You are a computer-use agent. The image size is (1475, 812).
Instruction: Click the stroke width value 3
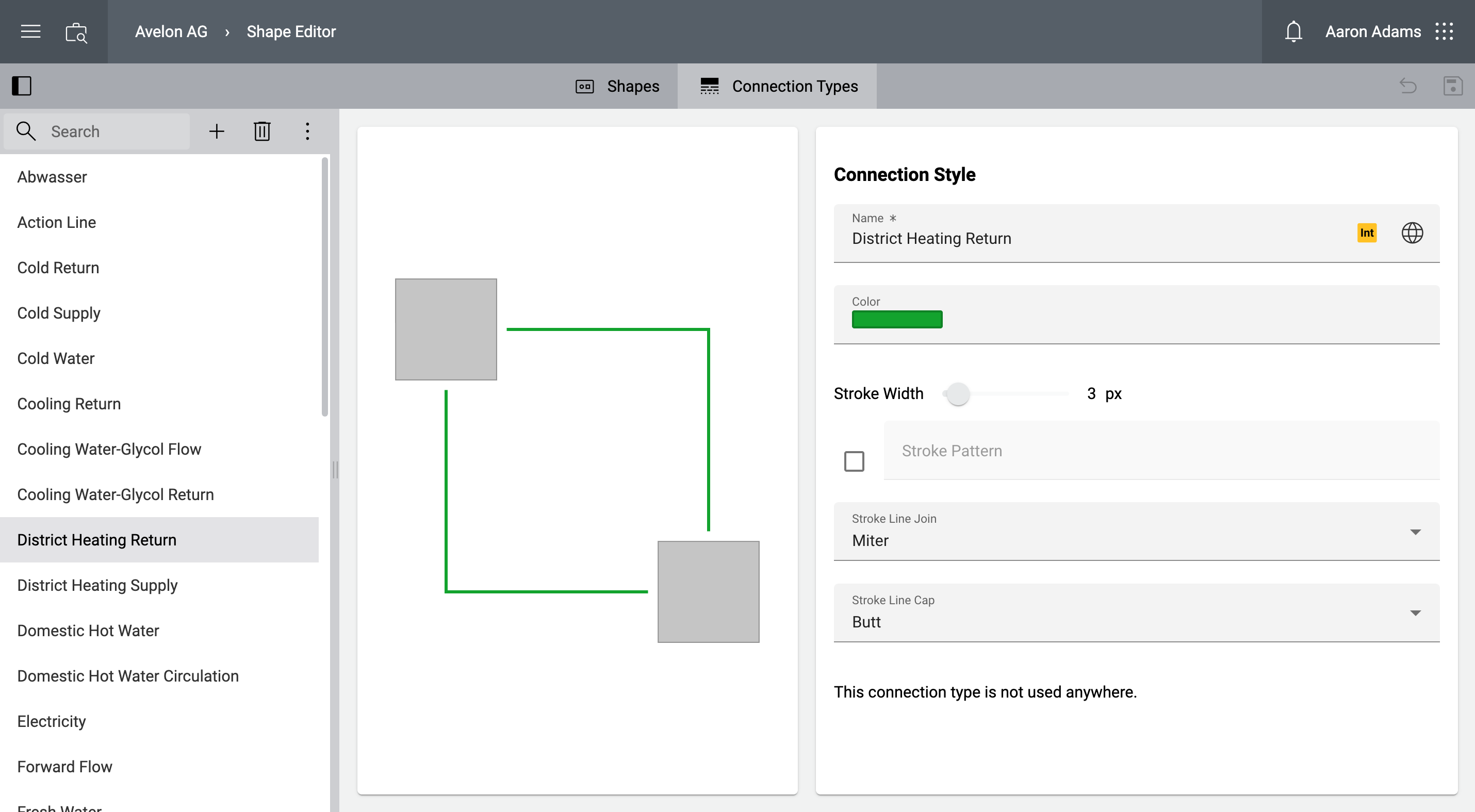(x=1091, y=394)
